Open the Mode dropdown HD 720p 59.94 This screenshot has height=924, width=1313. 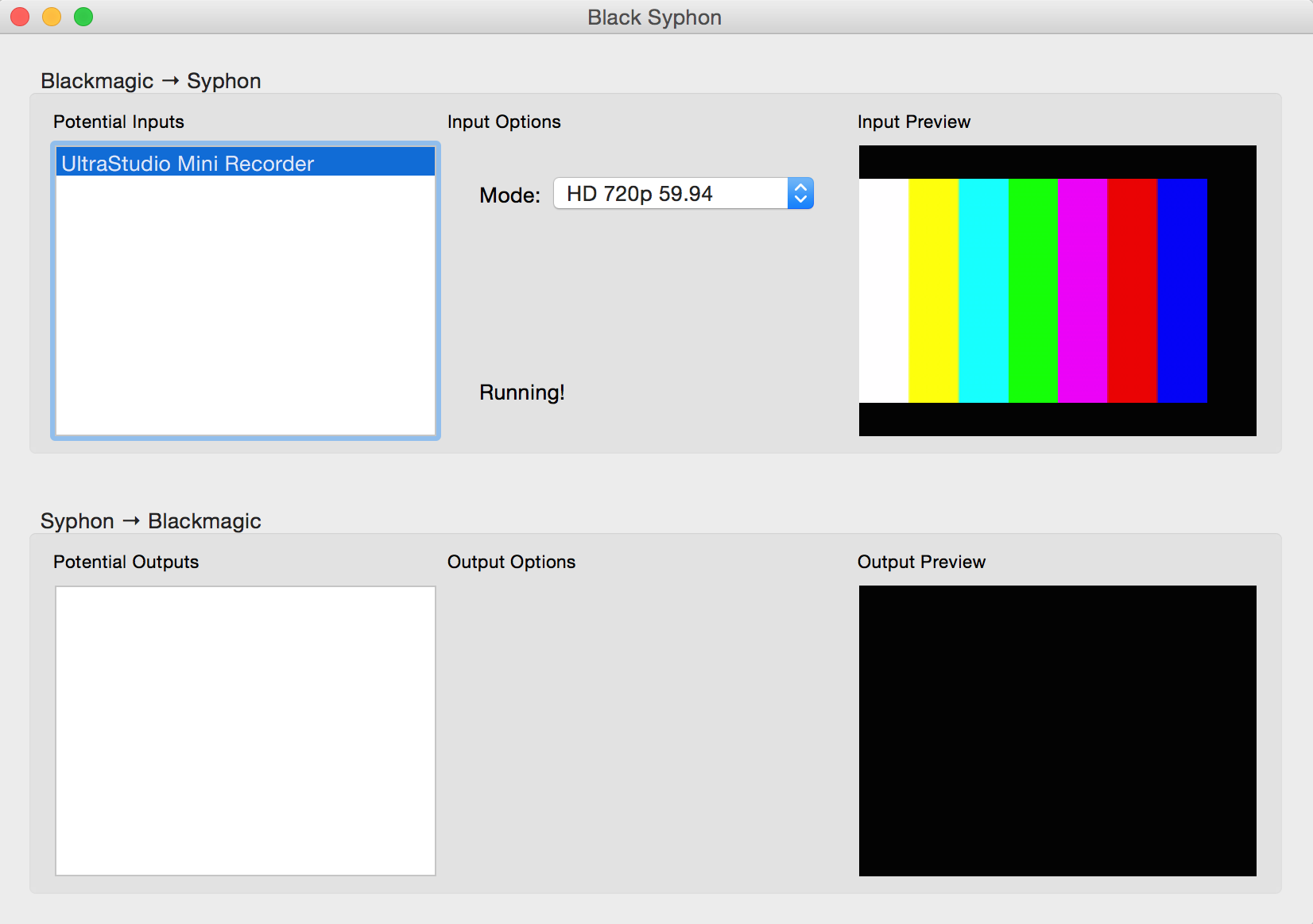pyautogui.click(x=683, y=193)
